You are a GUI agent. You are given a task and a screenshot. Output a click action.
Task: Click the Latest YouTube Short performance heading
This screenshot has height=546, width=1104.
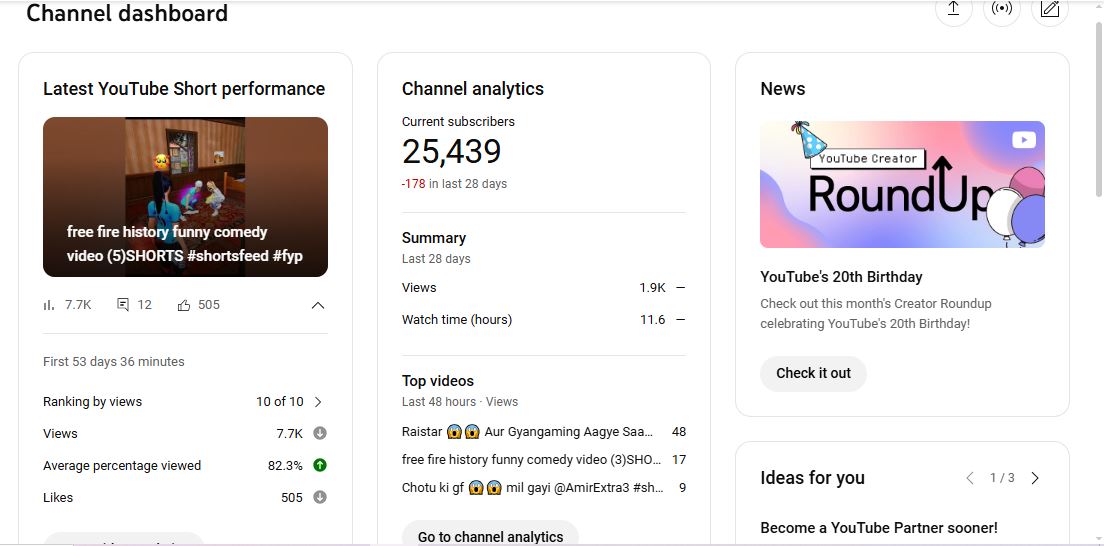[184, 89]
